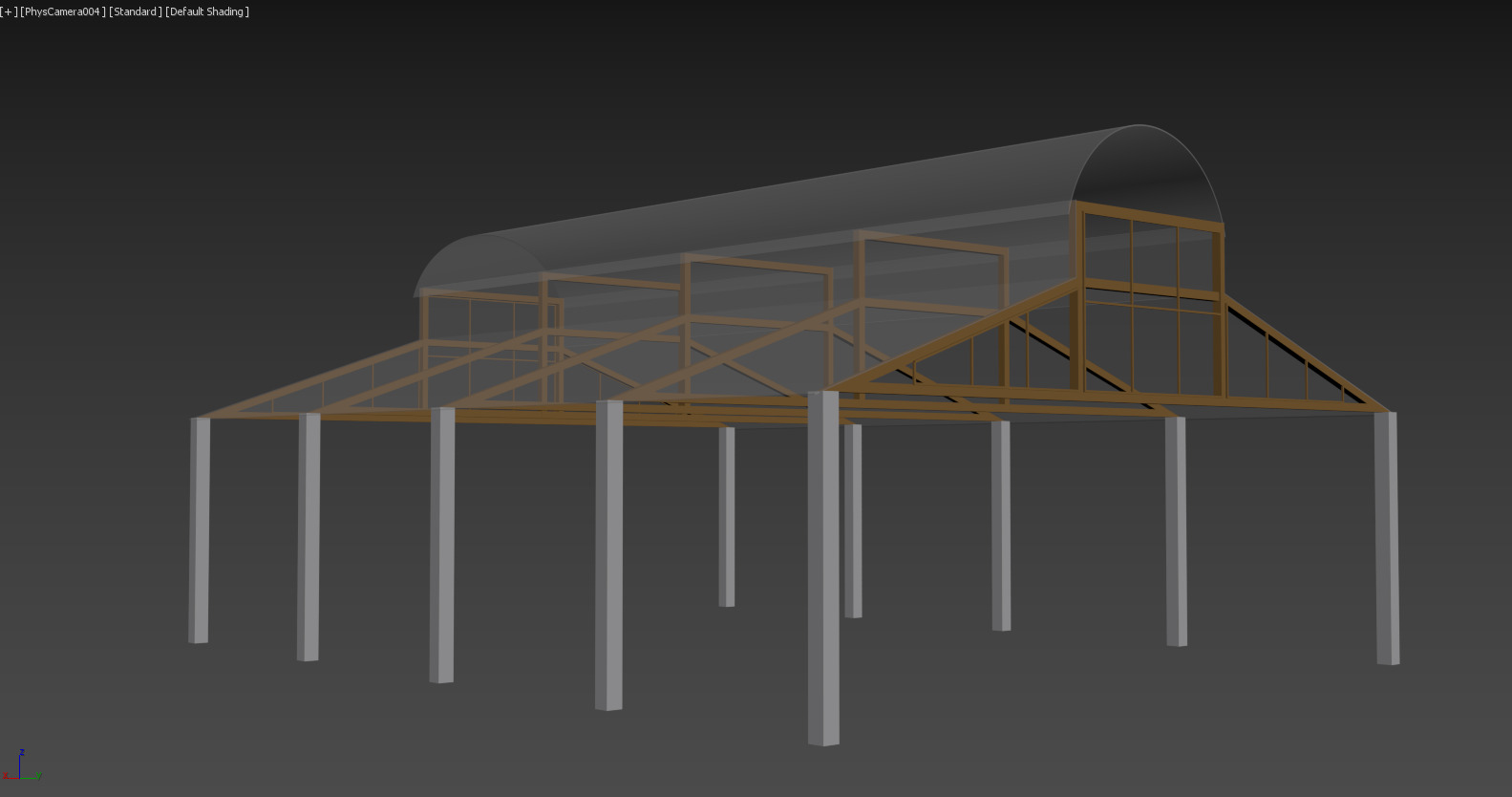The width and height of the screenshot is (1512, 797).
Task: Open the [+] viewport general menu
Action: click(10, 11)
